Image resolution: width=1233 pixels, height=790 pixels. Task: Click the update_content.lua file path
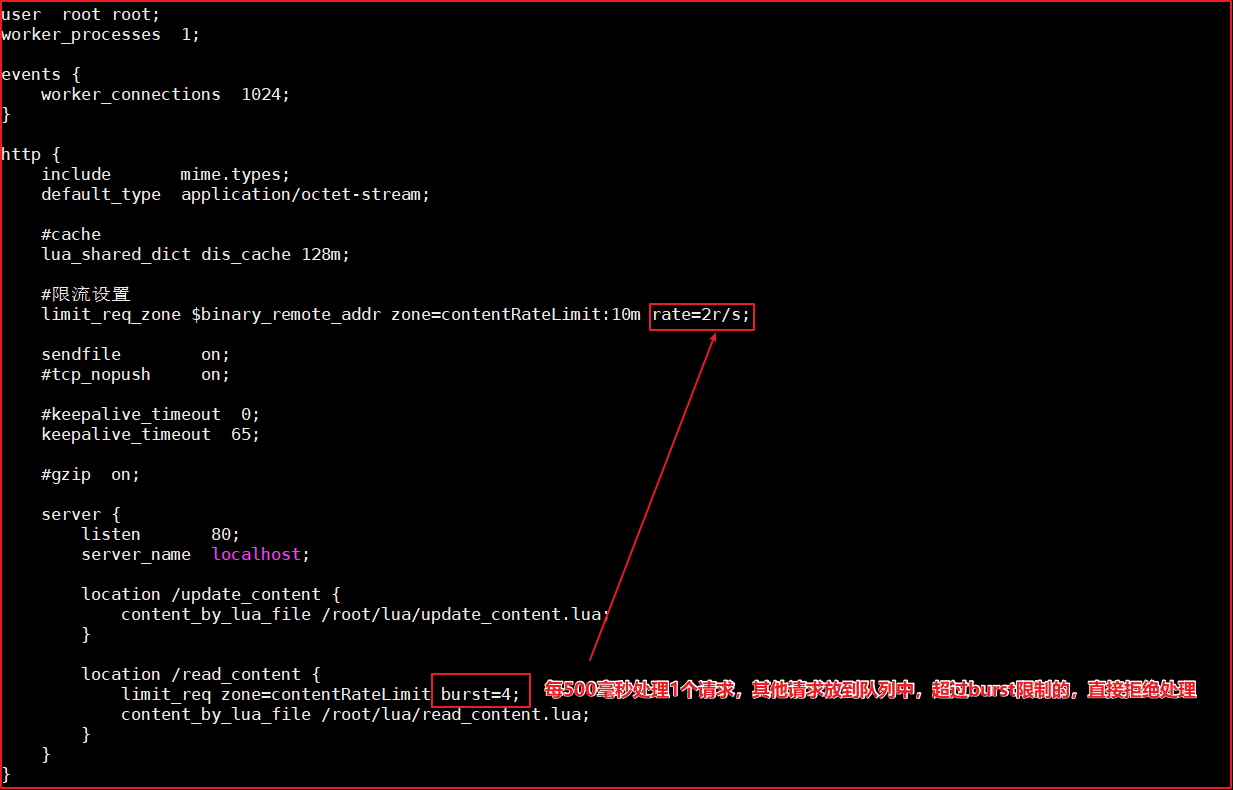(465, 614)
